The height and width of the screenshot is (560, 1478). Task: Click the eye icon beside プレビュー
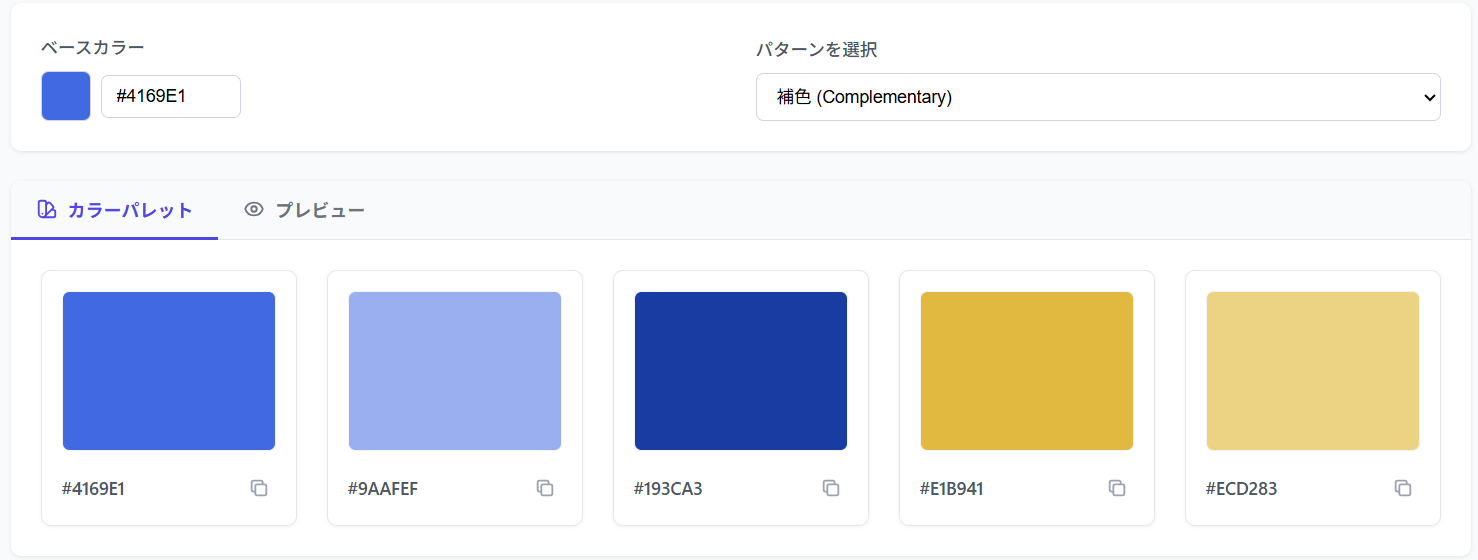point(254,210)
